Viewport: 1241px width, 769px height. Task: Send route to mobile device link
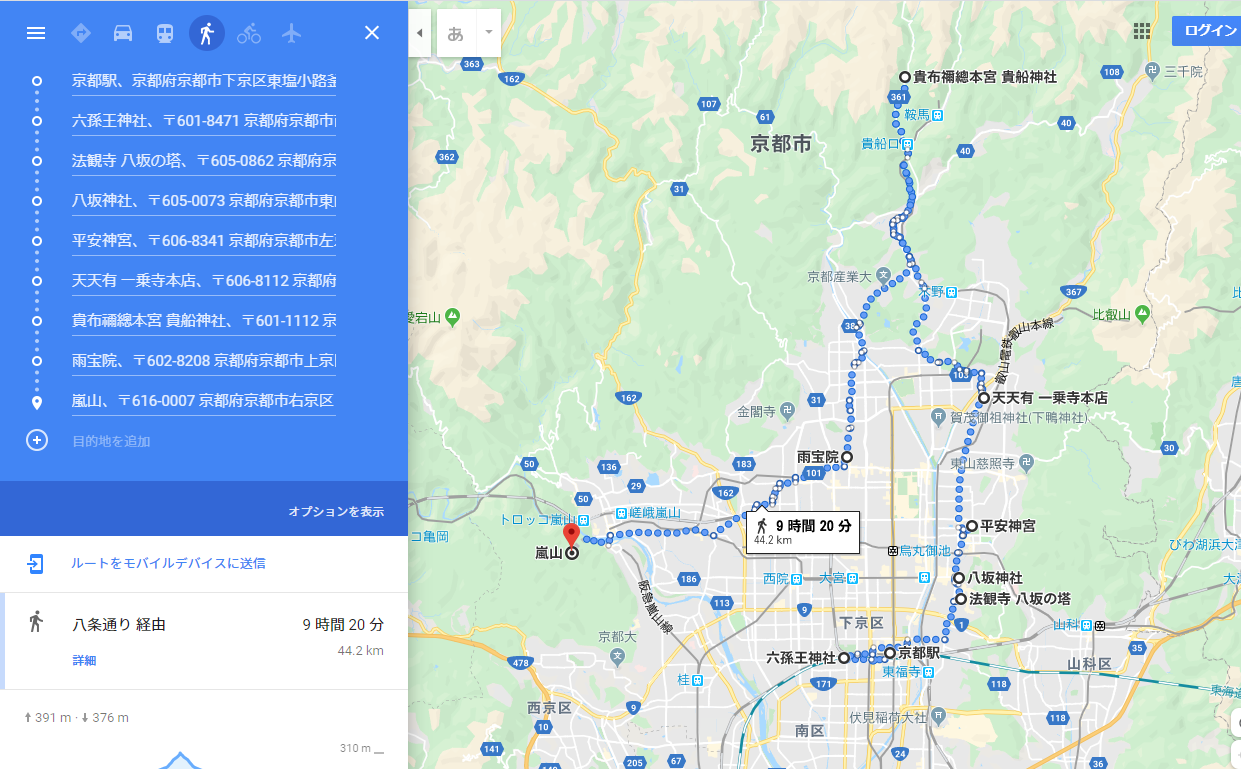click(168, 563)
